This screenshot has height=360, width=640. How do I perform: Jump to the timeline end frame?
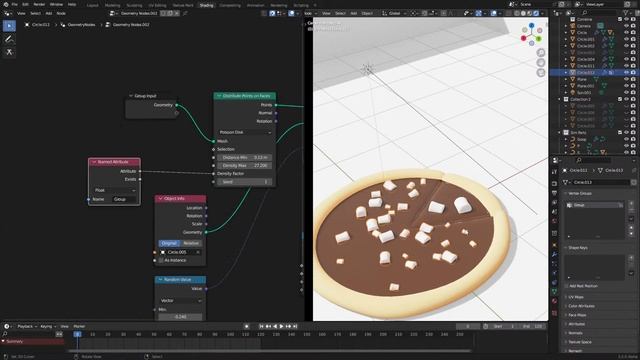point(295,327)
